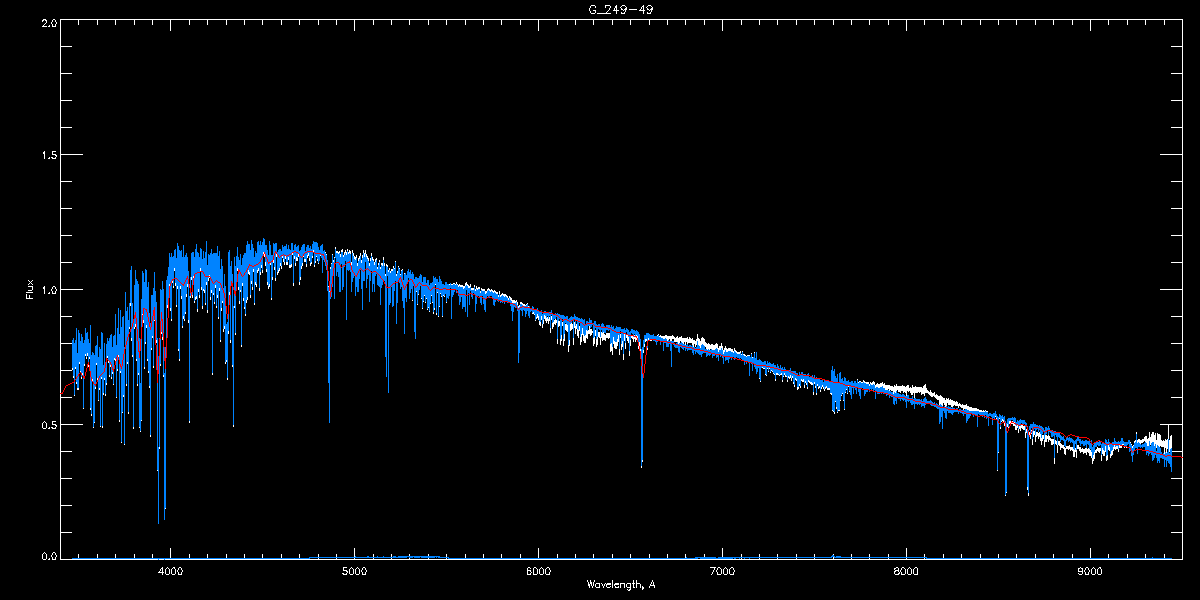Click the Wavelength, A axis label

click(x=620, y=584)
